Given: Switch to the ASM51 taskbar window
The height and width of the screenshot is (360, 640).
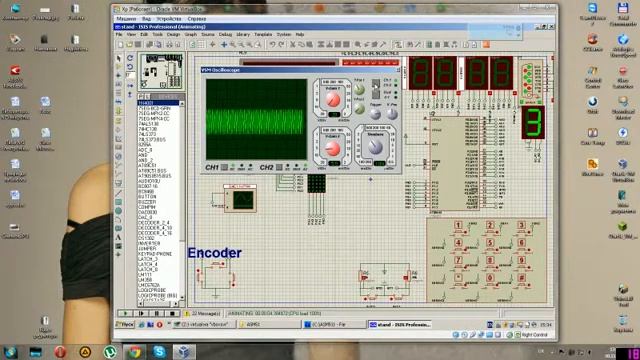Looking at the screenshot, I should [269, 324].
